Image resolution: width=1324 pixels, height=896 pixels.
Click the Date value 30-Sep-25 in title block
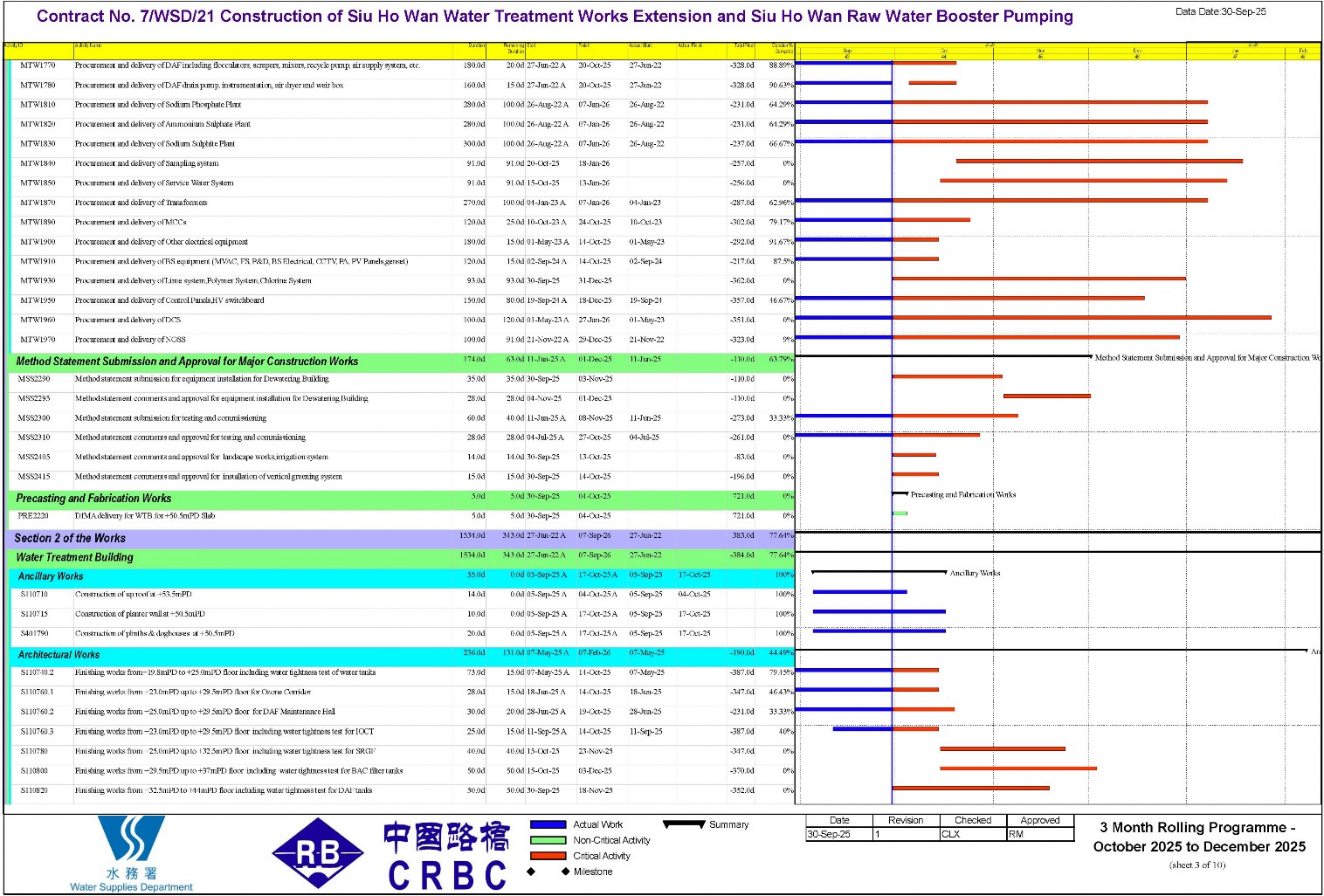pyautogui.click(x=839, y=834)
